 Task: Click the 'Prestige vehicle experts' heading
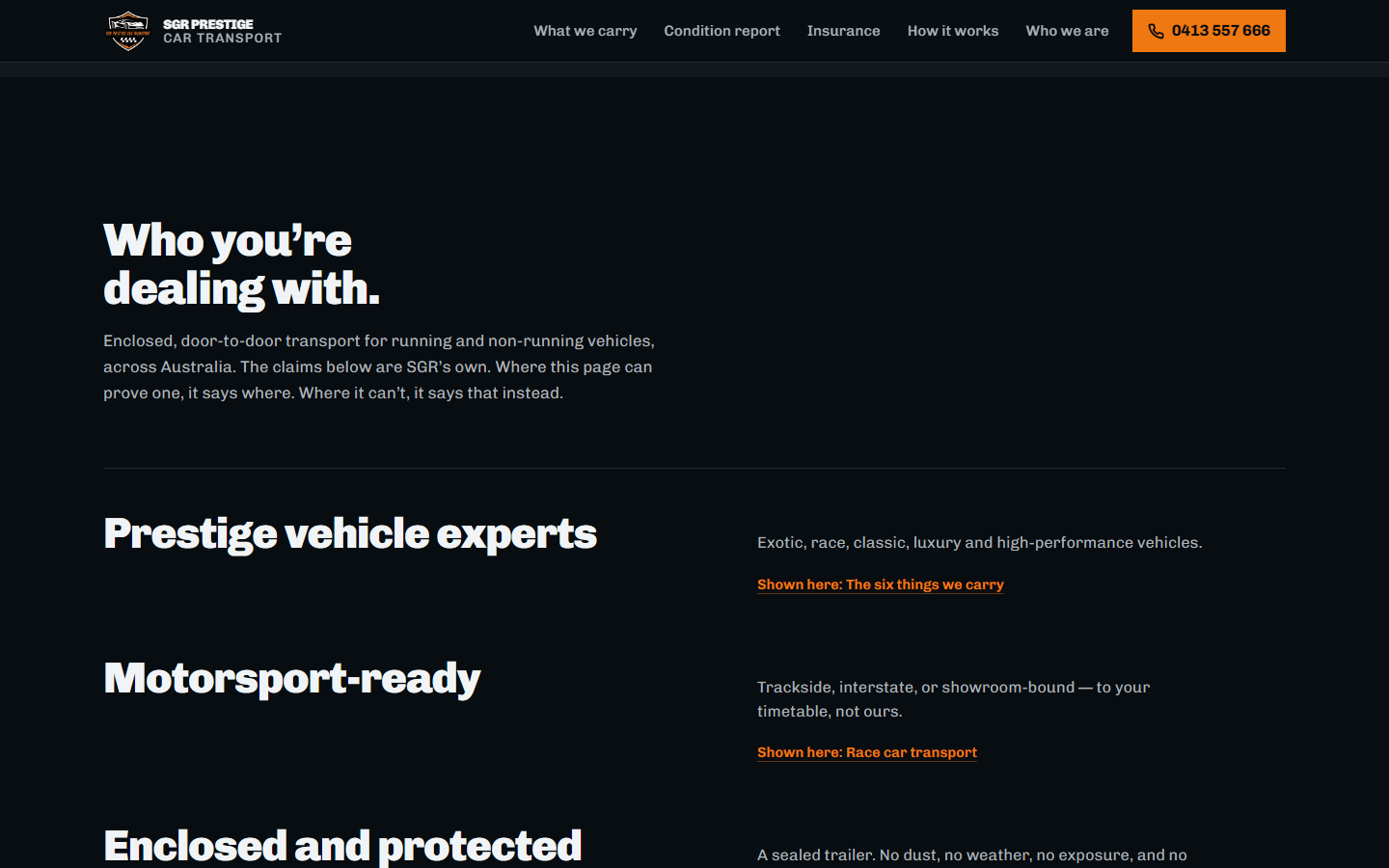[x=350, y=533]
